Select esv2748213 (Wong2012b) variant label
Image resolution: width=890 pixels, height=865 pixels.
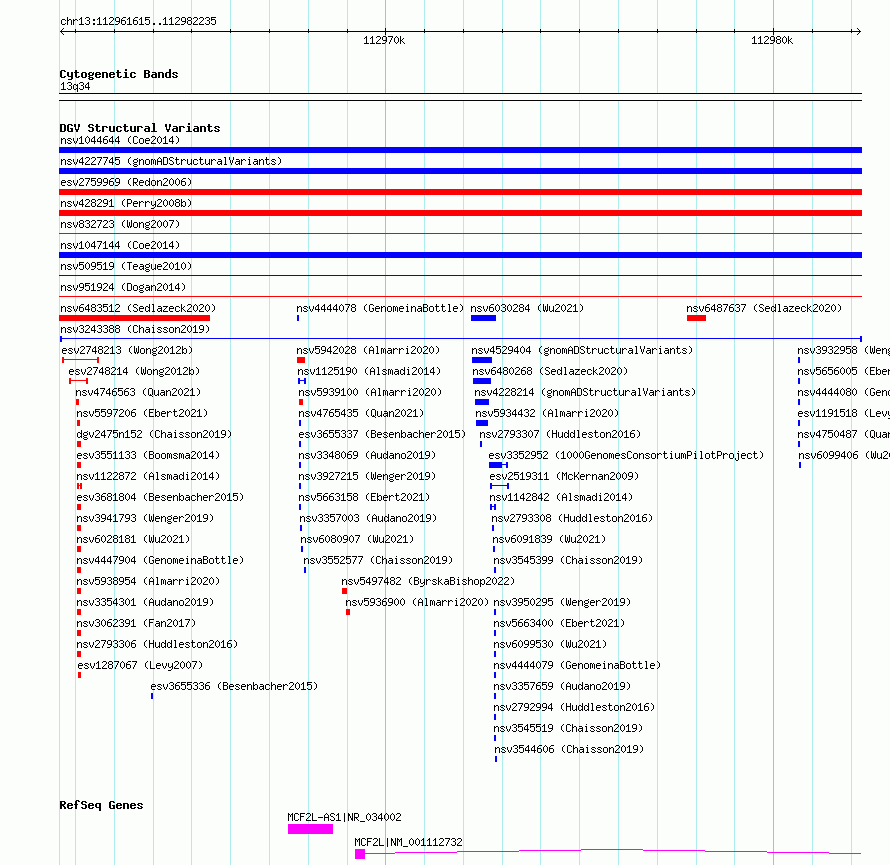coord(127,350)
